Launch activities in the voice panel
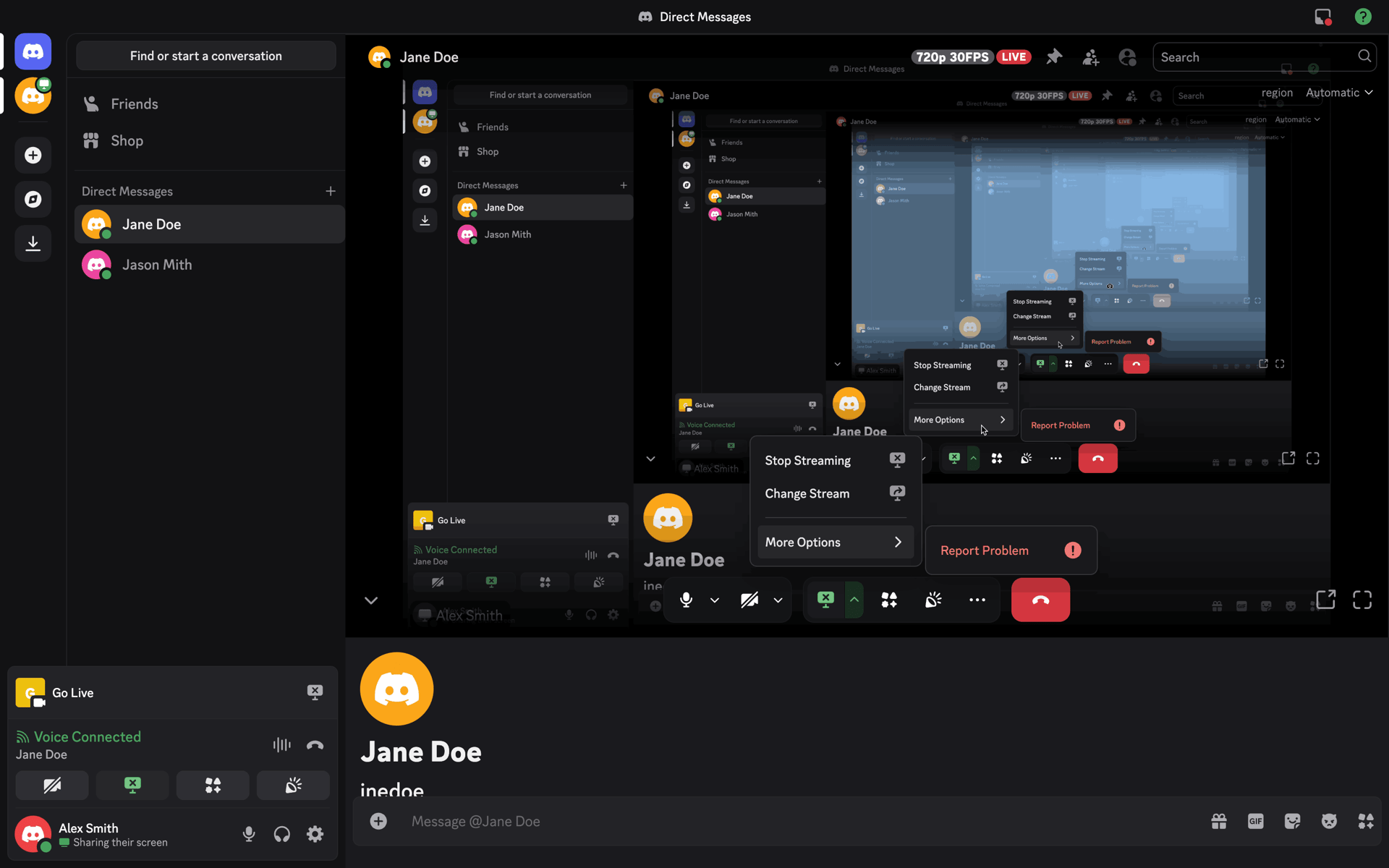 pos(213,786)
